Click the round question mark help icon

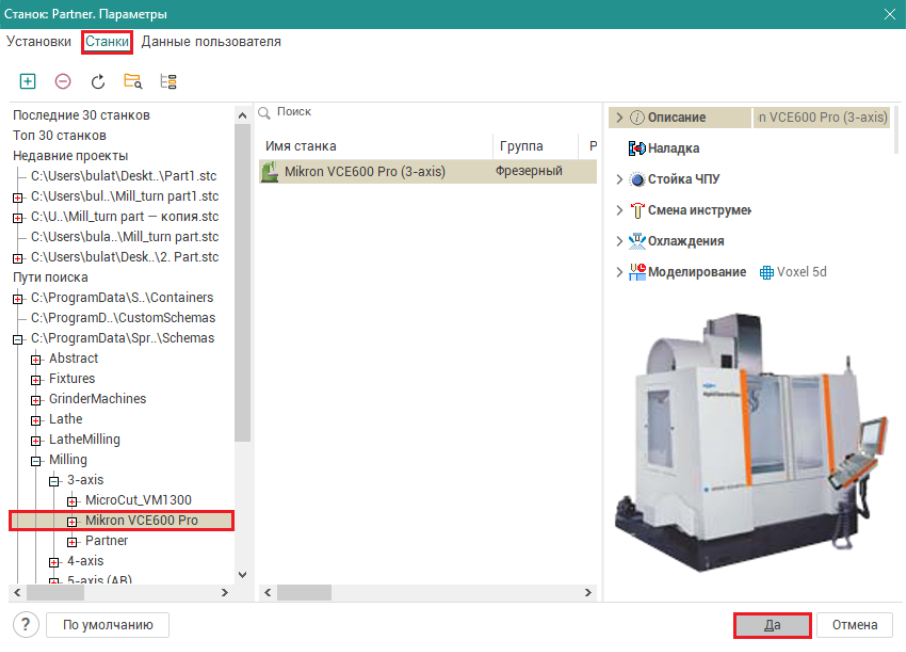(26, 625)
